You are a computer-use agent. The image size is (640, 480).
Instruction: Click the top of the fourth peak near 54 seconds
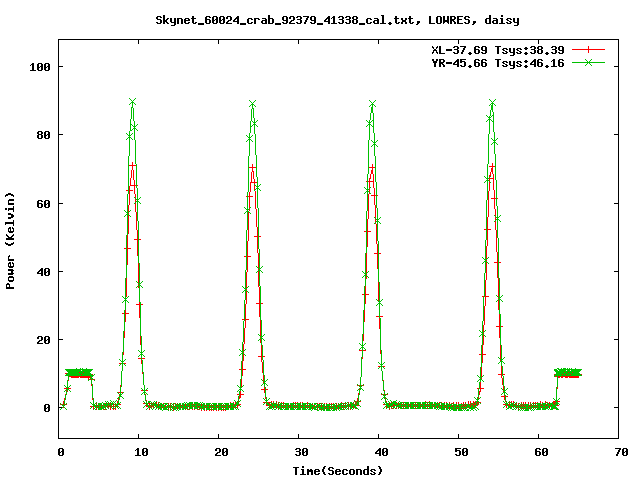click(x=492, y=103)
